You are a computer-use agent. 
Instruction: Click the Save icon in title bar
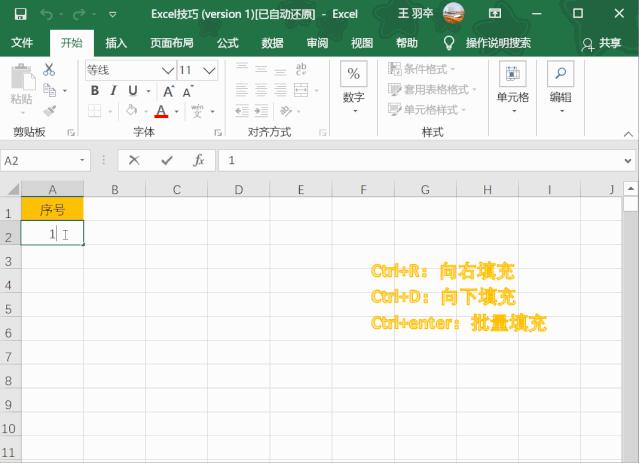coord(20,14)
